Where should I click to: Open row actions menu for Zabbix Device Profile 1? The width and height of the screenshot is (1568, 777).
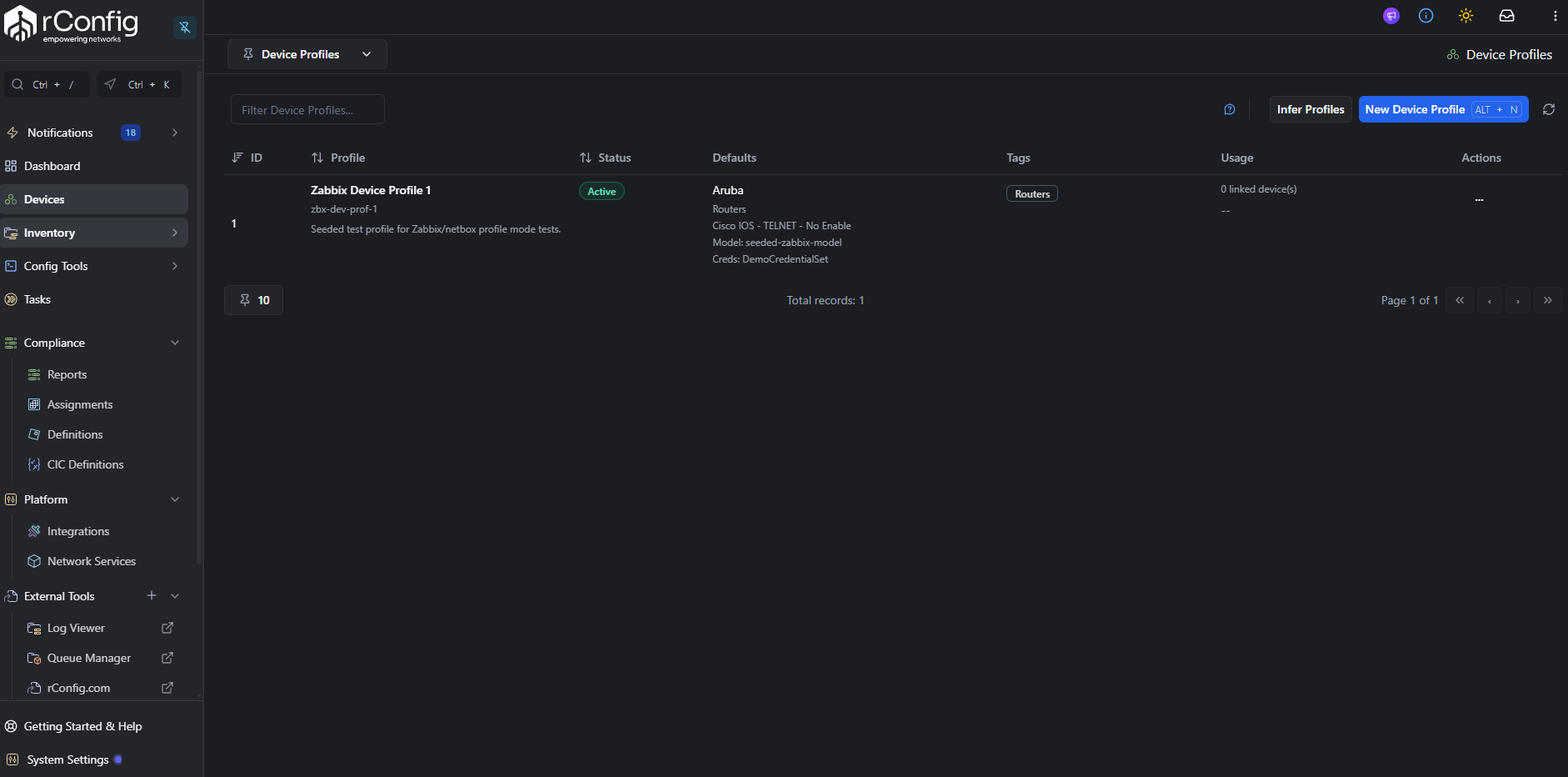point(1479,200)
